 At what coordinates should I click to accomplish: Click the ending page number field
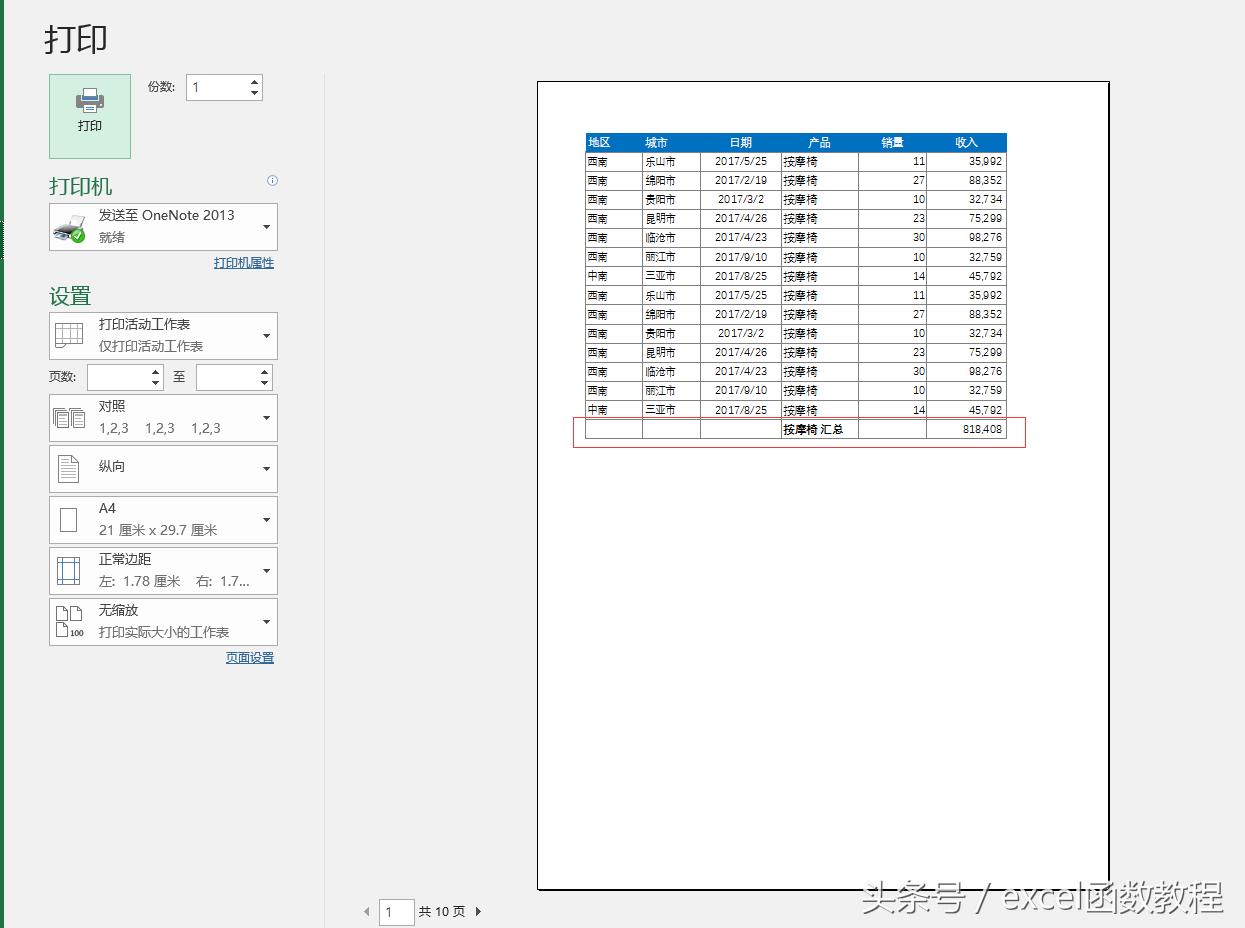227,377
